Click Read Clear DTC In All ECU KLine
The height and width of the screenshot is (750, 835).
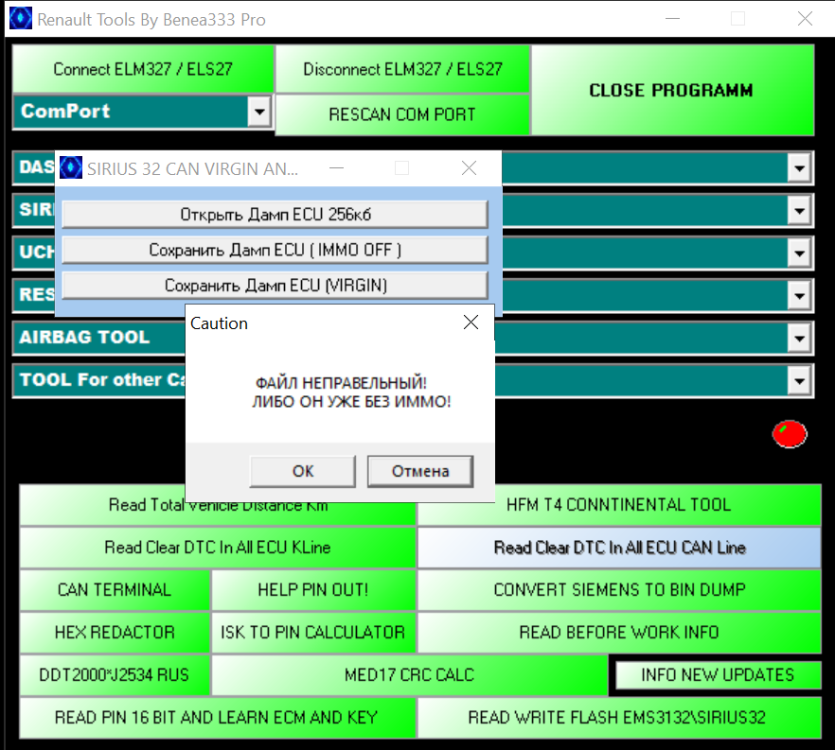(x=217, y=548)
